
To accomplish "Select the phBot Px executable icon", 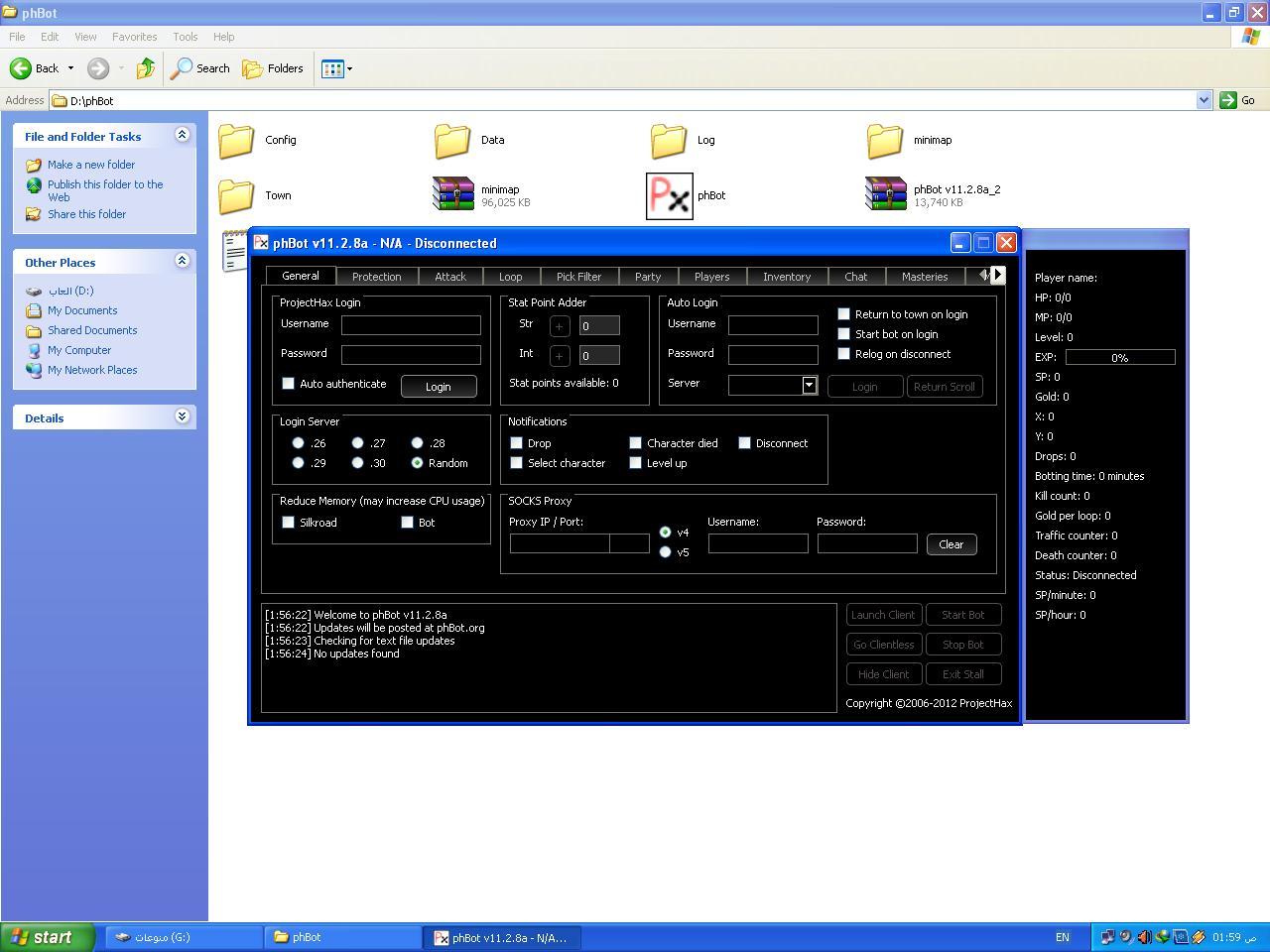I will pyautogui.click(x=670, y=195).
